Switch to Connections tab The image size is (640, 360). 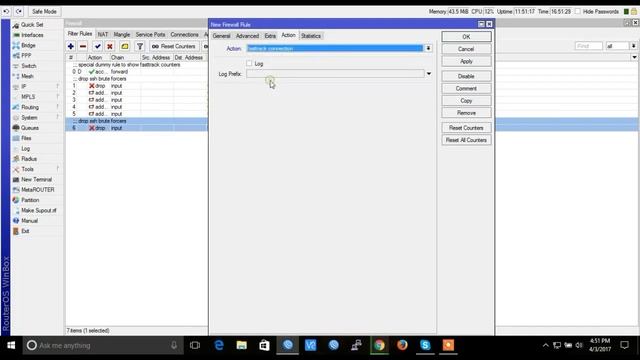[184, 35]
